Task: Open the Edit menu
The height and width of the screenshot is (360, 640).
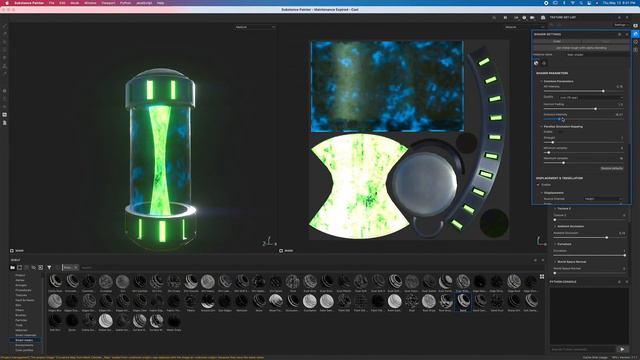Action: click(x=62, y=3)
